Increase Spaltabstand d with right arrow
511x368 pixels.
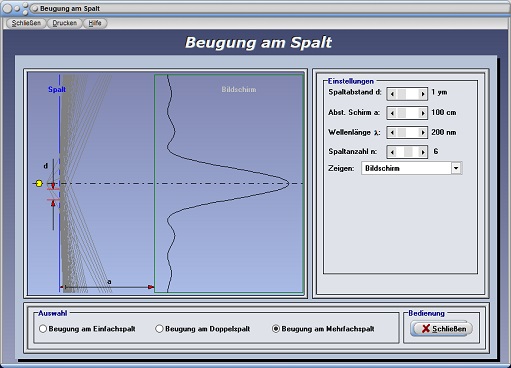pos(423,94)
